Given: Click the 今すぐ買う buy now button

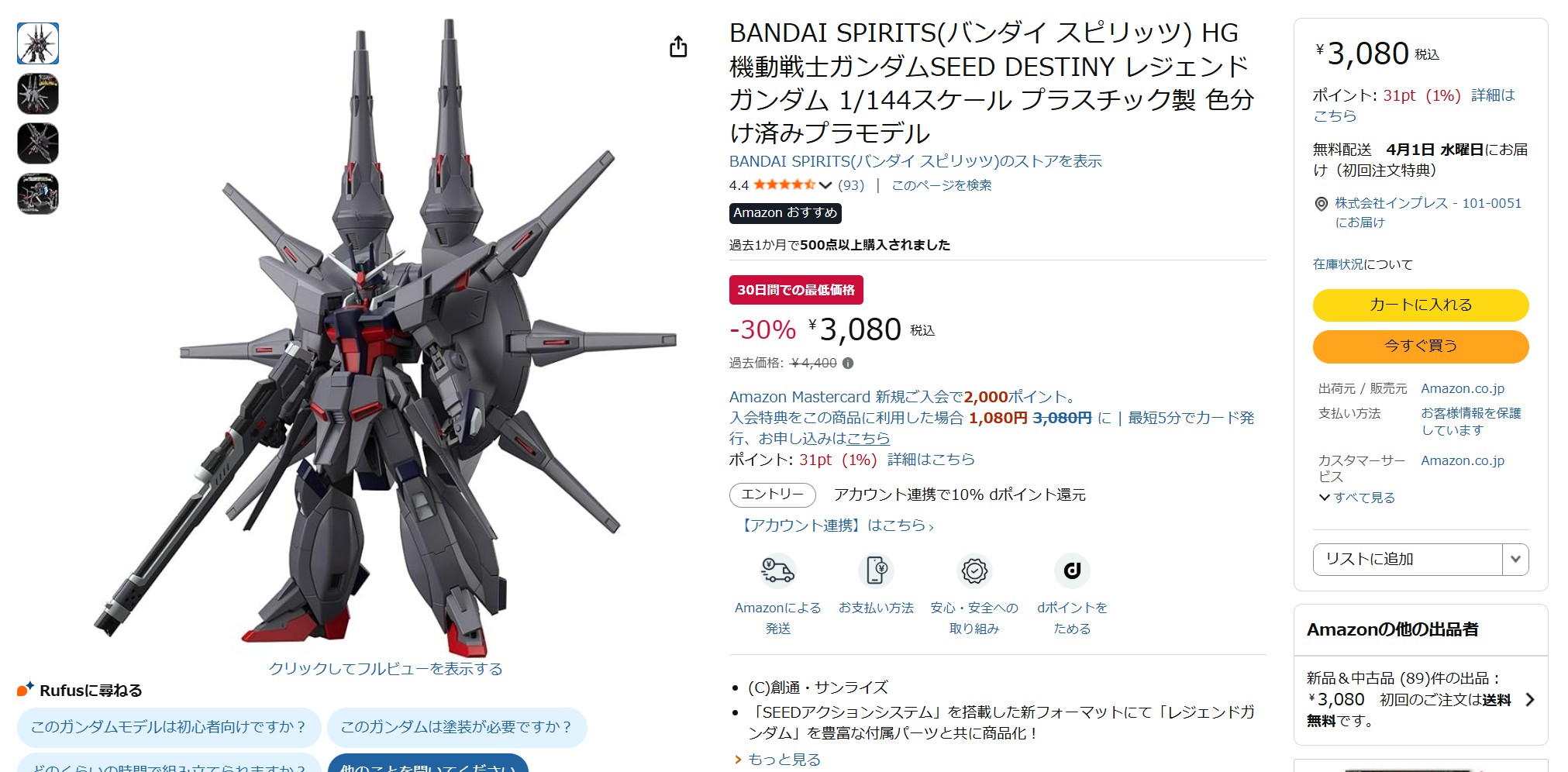Looking at the screenshot, I should pyautogui.click(x=1420, y=346).
